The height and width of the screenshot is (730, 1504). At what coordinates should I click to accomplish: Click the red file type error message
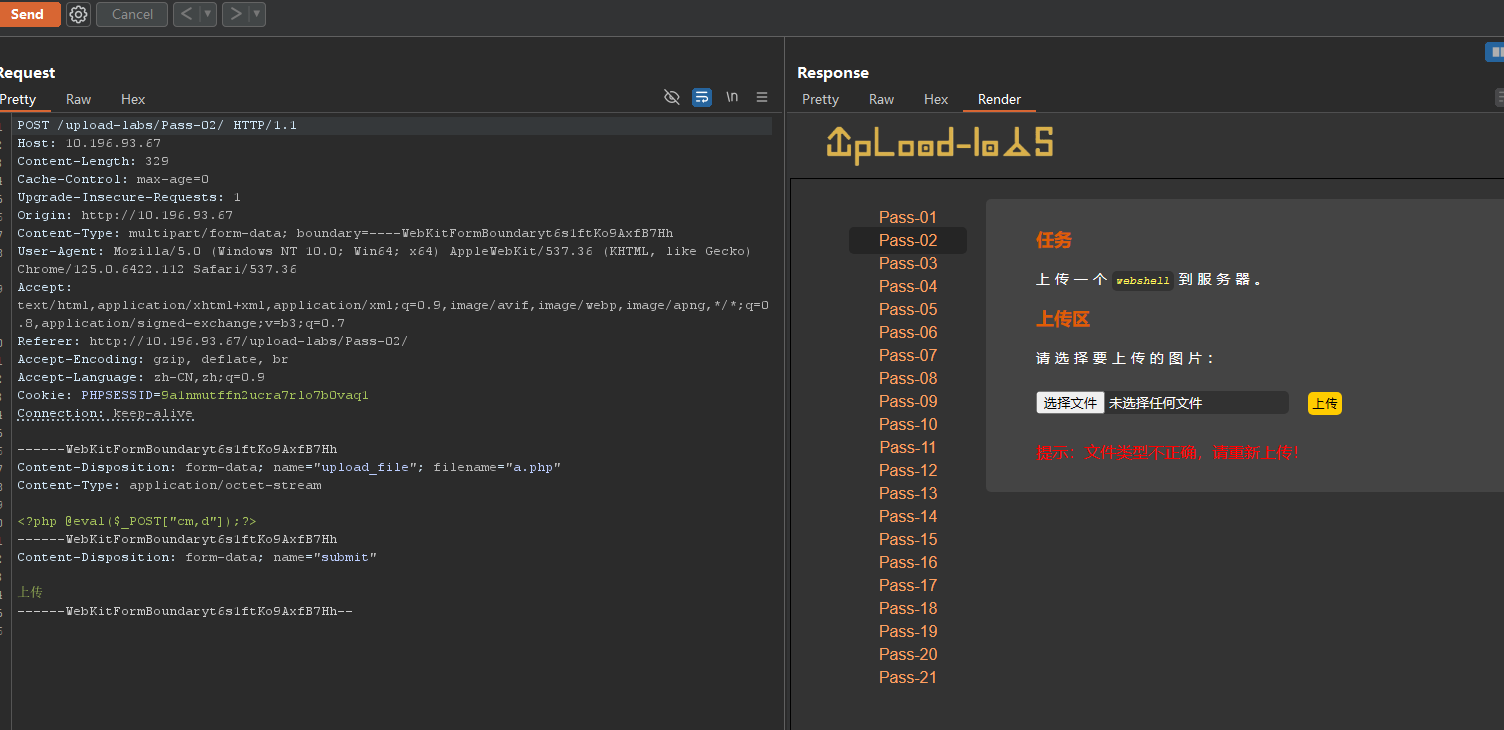pos(1168,453)
